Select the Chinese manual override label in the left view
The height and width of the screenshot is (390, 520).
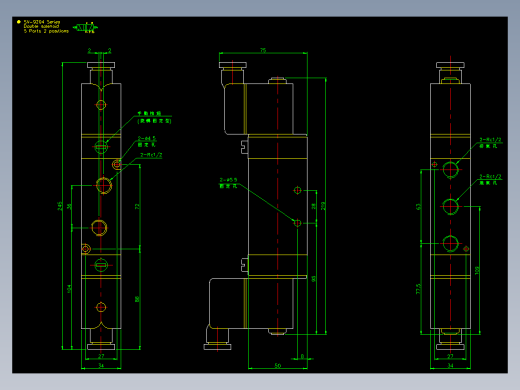154,117
